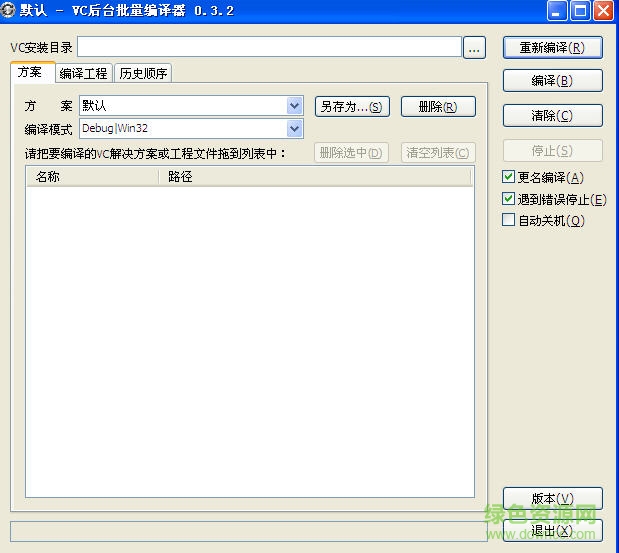Click the 停止(S) button
This screenshot has width=619, height=553.
553,150
